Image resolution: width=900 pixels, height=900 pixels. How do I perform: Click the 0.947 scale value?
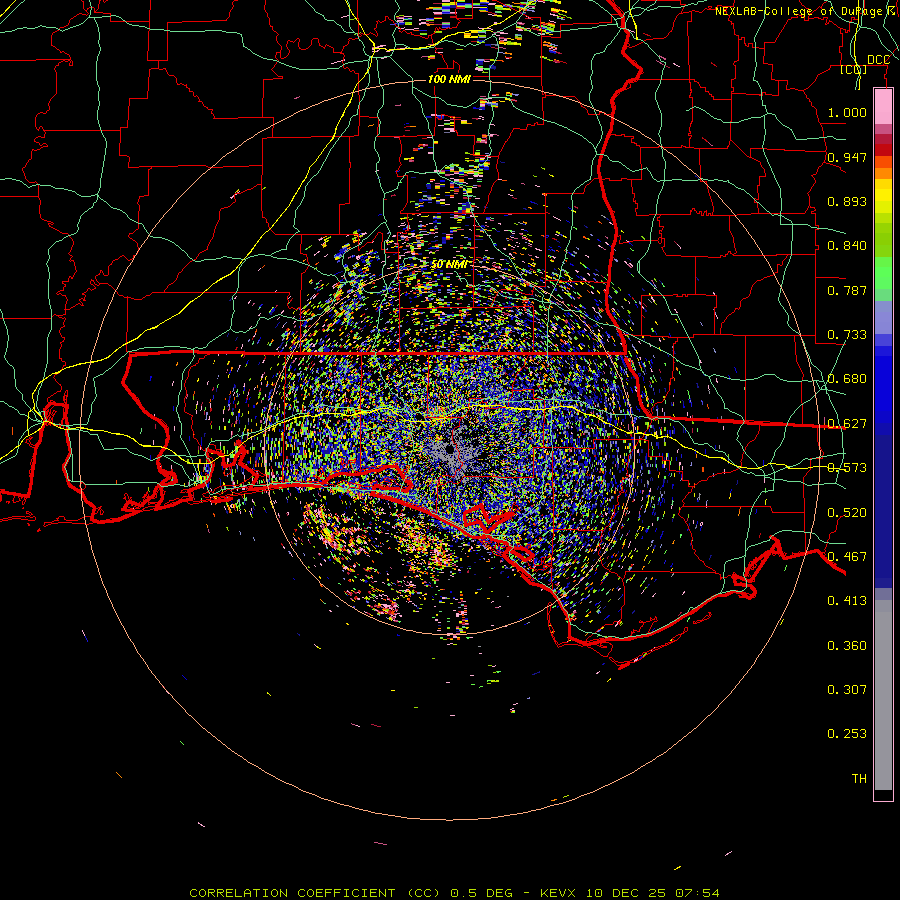coord(847,157)
